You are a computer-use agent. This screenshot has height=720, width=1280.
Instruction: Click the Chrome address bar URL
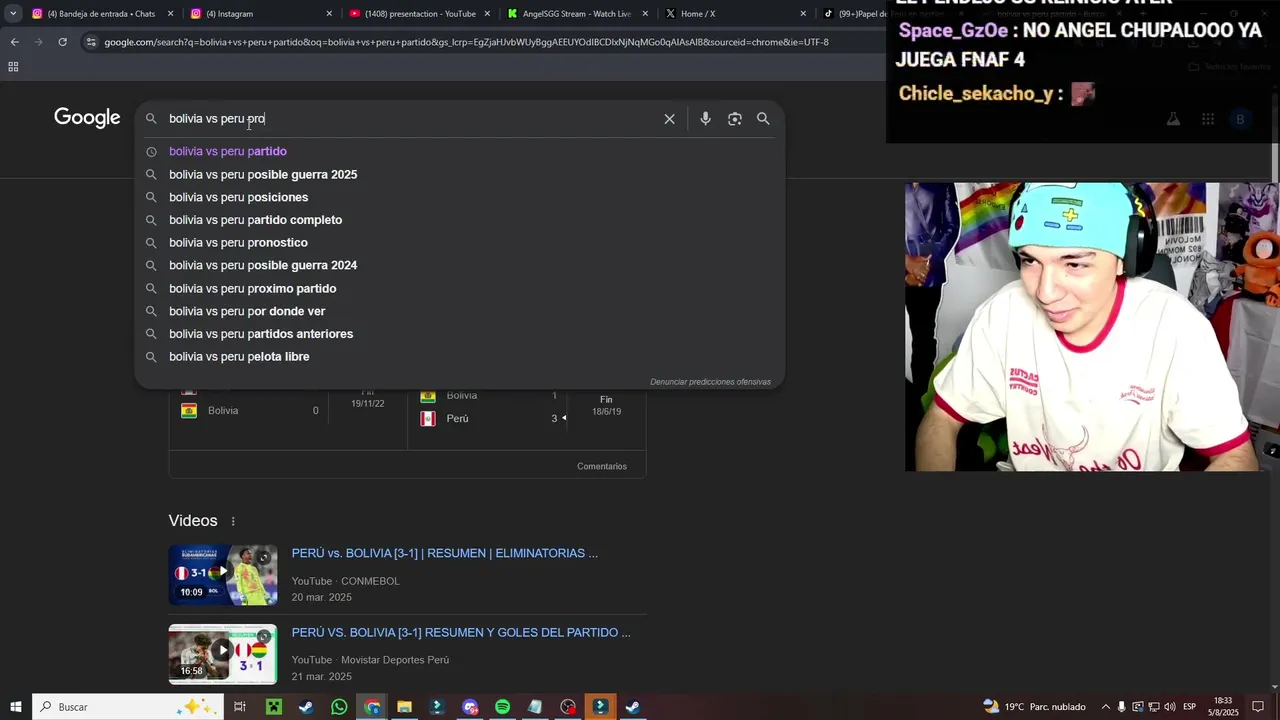(x=466, y=42)
